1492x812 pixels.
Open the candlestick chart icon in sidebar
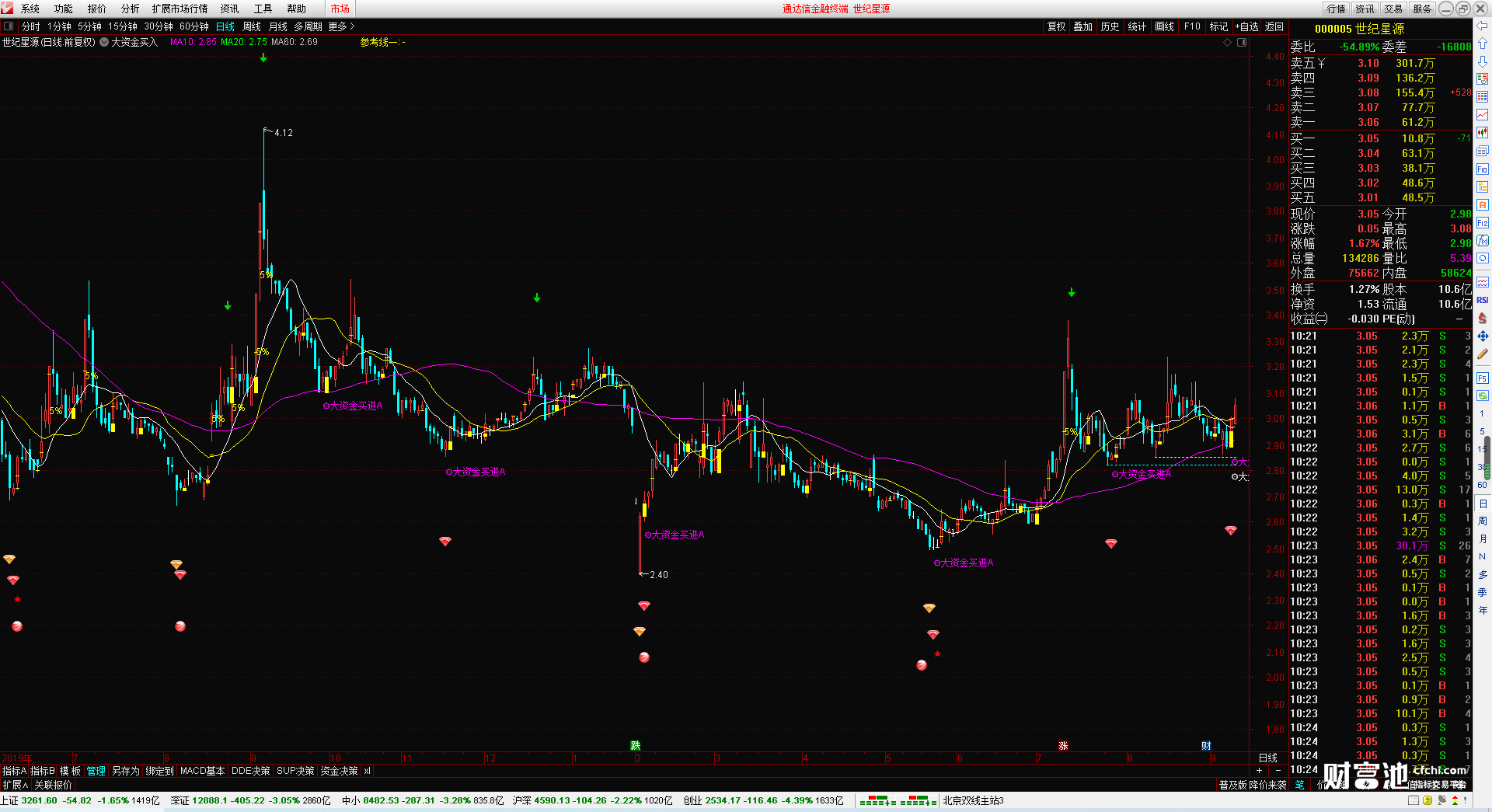1483,133
